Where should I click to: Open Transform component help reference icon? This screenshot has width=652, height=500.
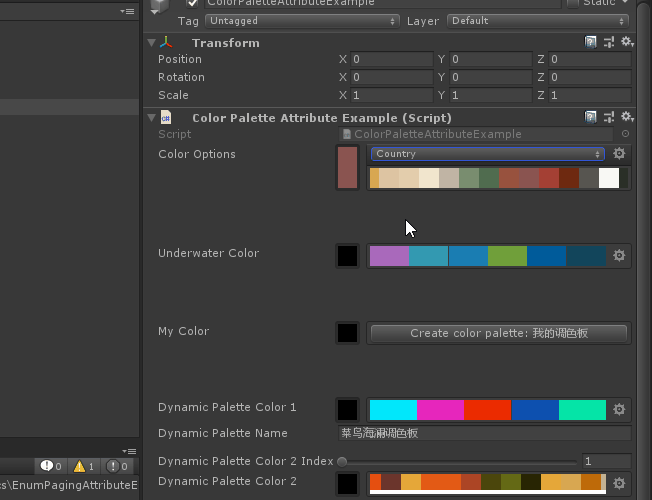pos(591,42)
